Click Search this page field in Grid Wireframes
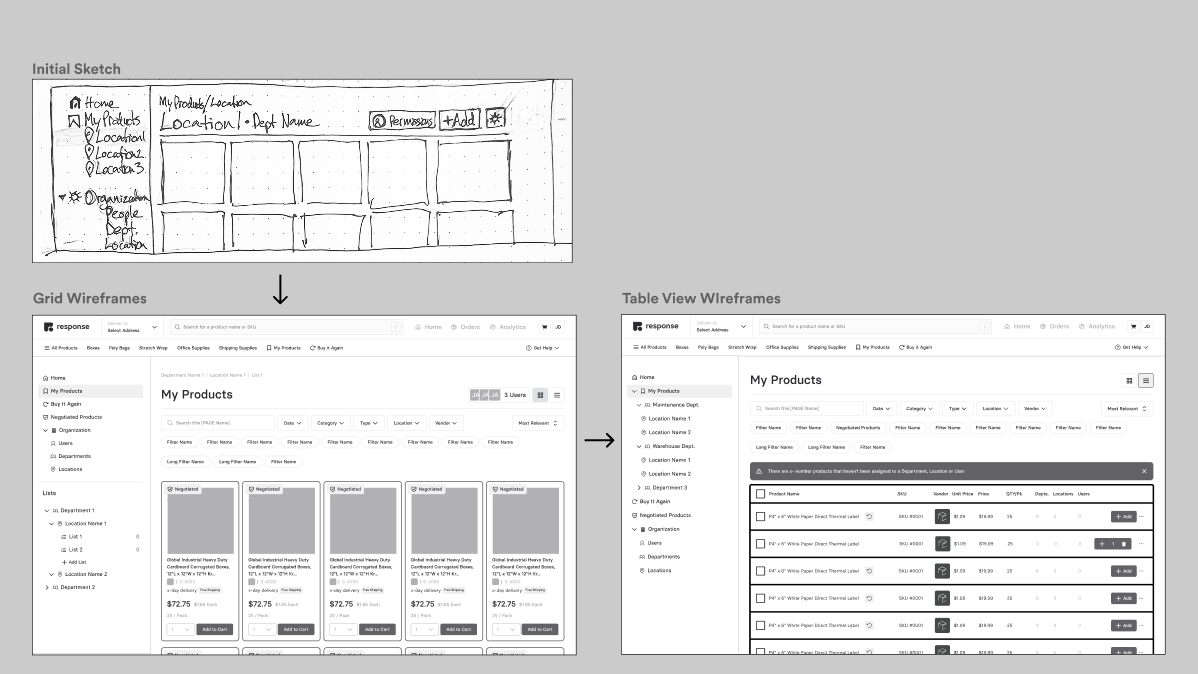 pyautogui.click(x=218, y=423)
